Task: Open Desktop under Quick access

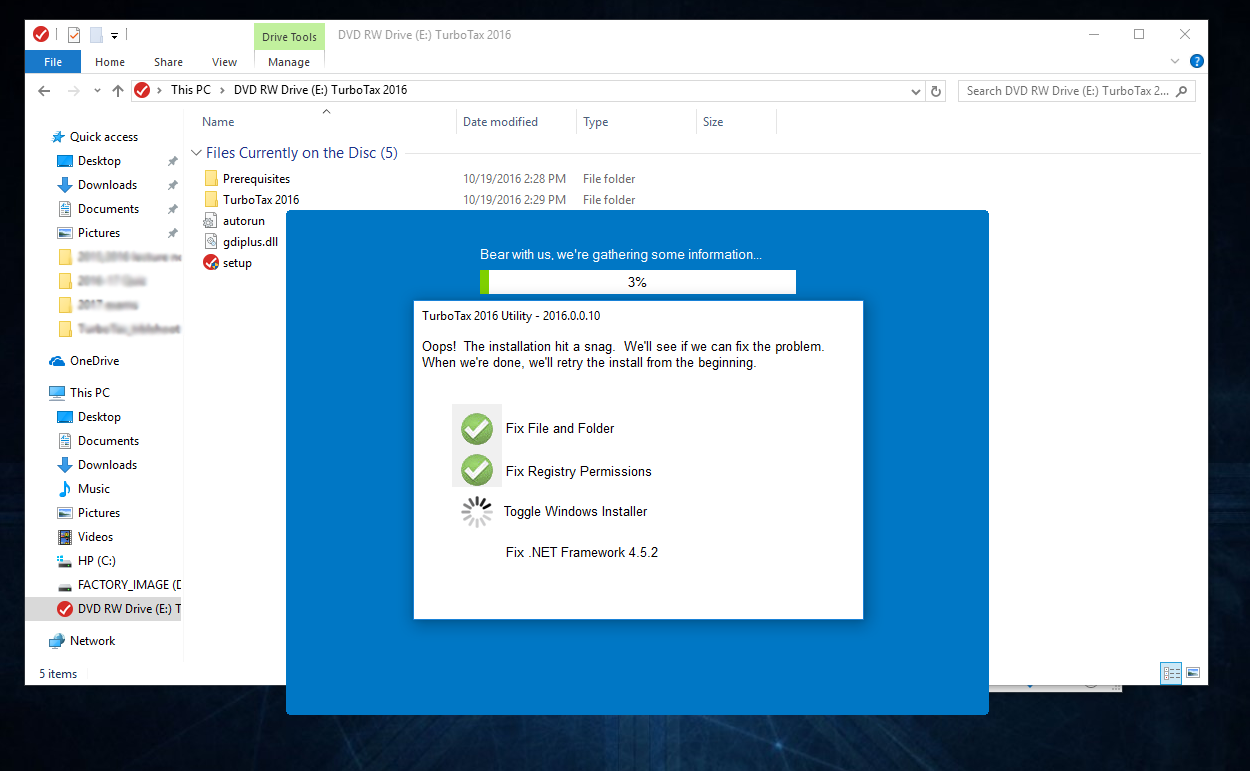Action: [x=99, y=161]
